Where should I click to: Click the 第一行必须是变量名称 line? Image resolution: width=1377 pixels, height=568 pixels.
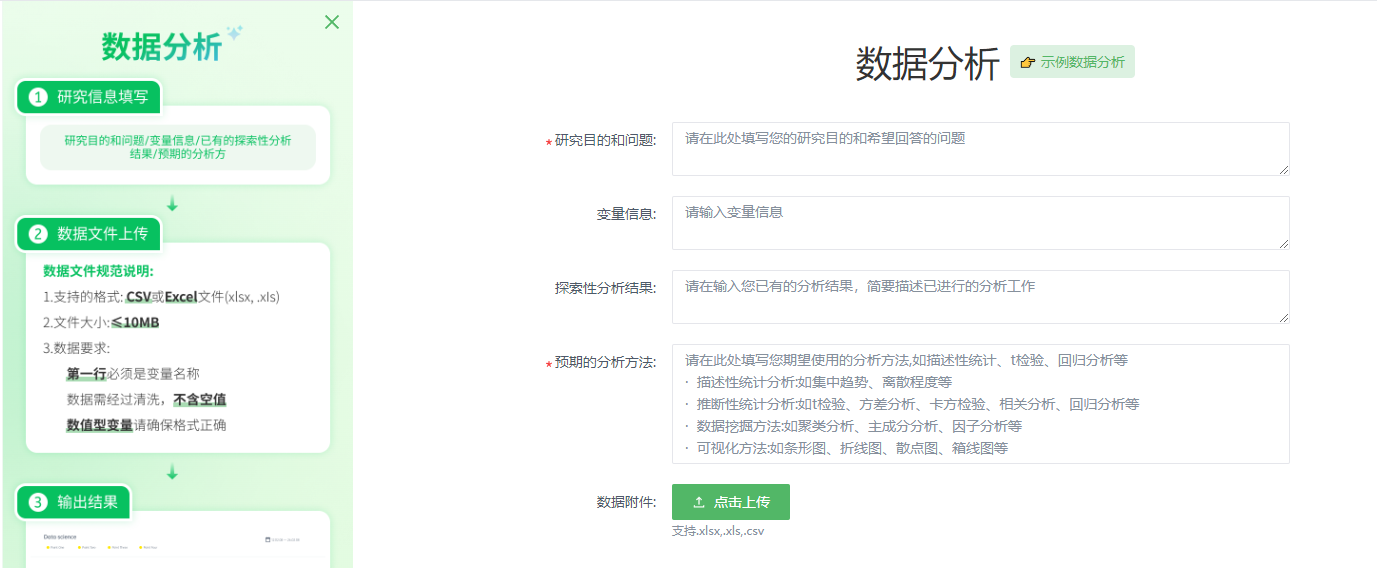coord(133,374)
